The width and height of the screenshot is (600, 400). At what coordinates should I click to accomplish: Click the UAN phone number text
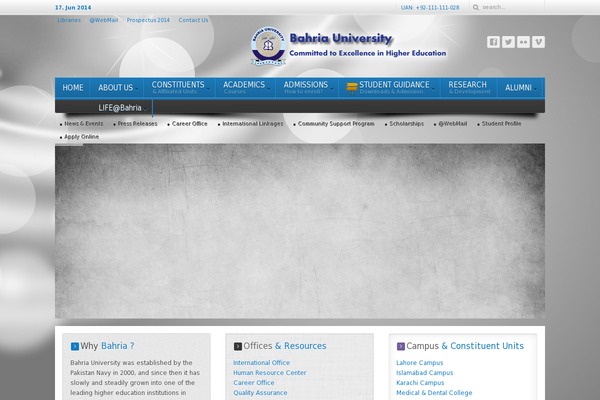pos(430,7)
